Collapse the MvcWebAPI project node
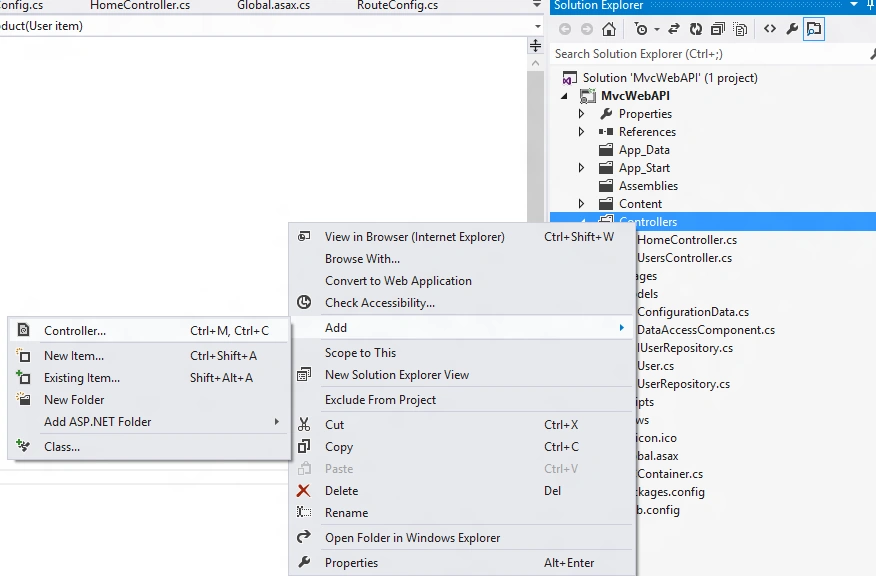 pos(564,96)
